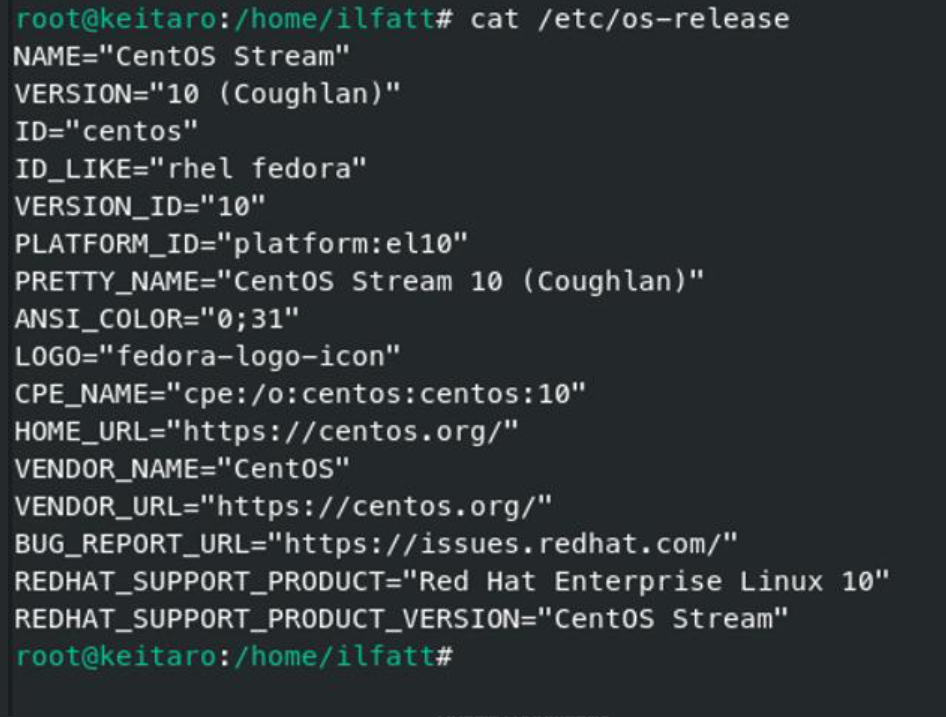Click the VERSION_ID="10" line
This screenshot has width=946, height=717.
(140, 206)
